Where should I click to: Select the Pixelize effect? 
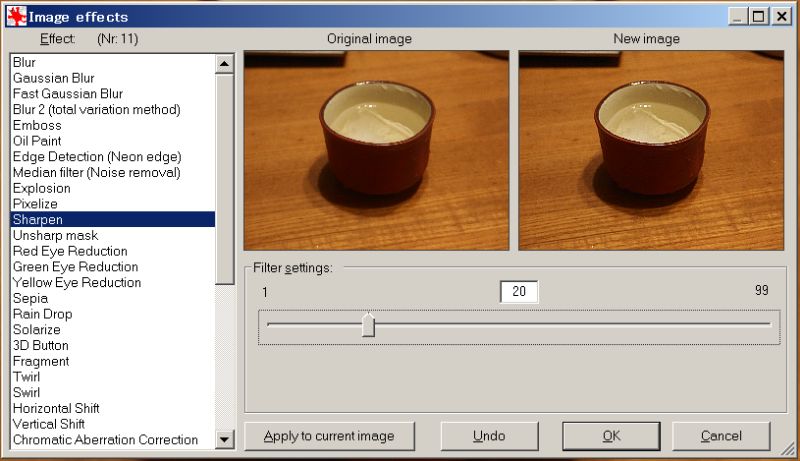click(x=36, y=204)
